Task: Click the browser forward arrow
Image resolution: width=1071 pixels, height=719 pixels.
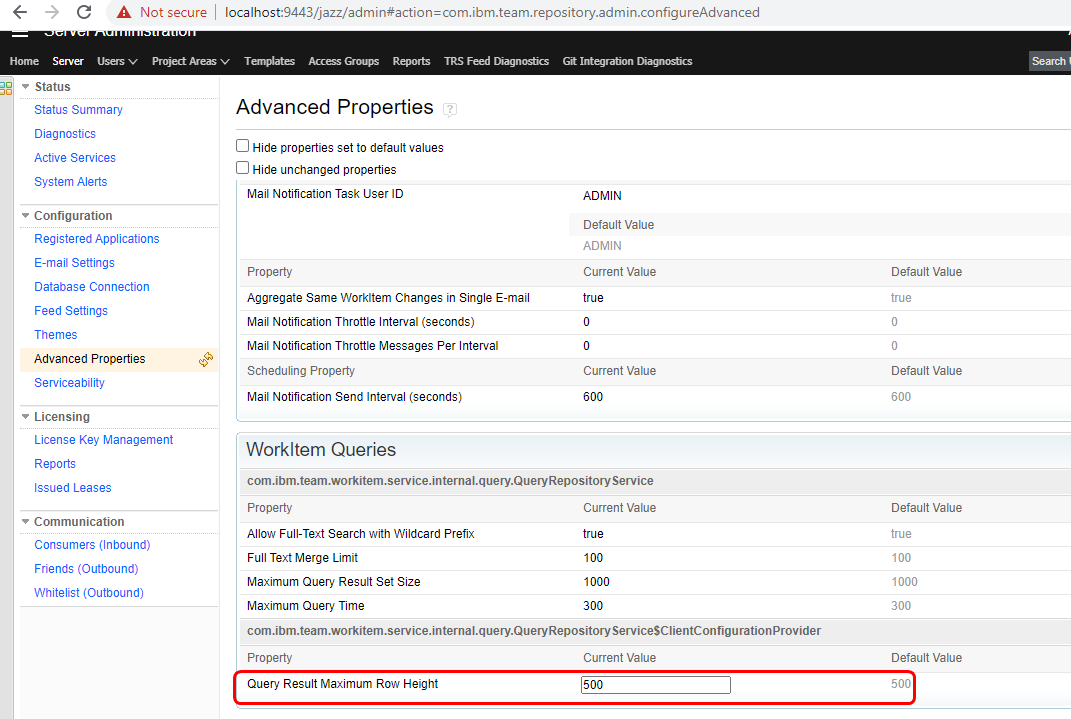Action: point(52,13)
